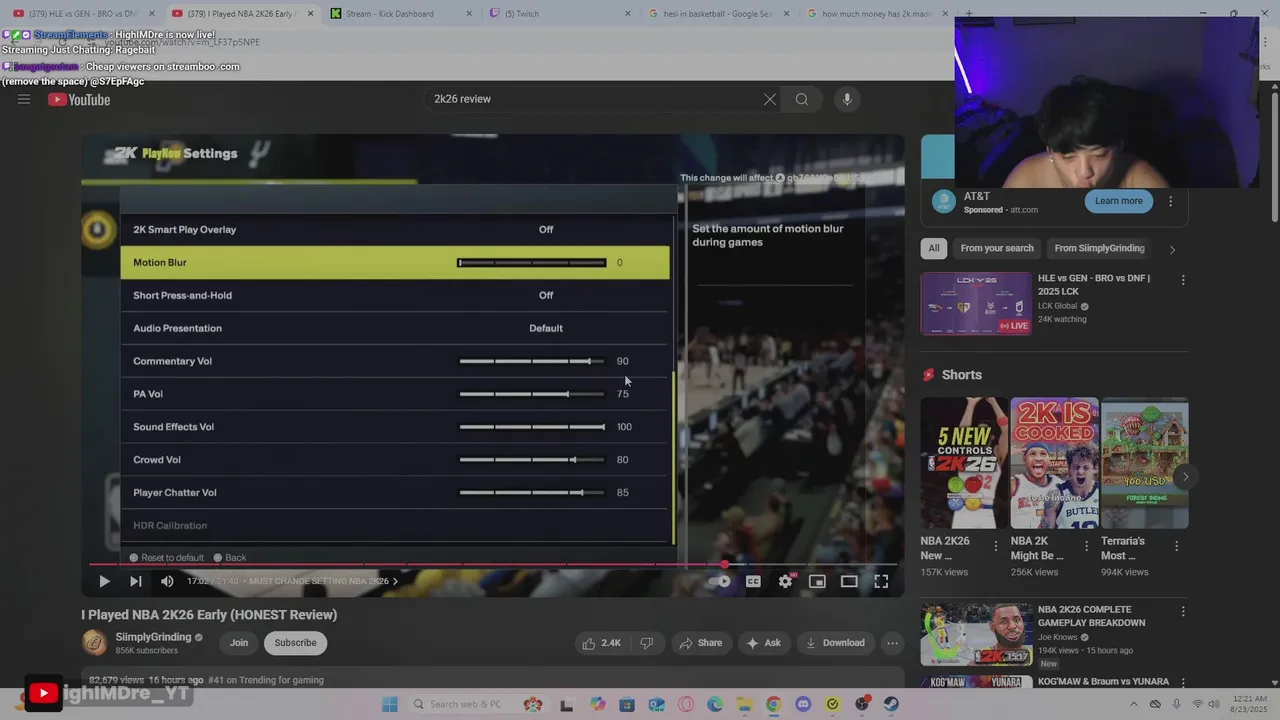Select From SimplyGrinding chip
The height and width of the screenshot is (720, 1280).
[1099, 248]
